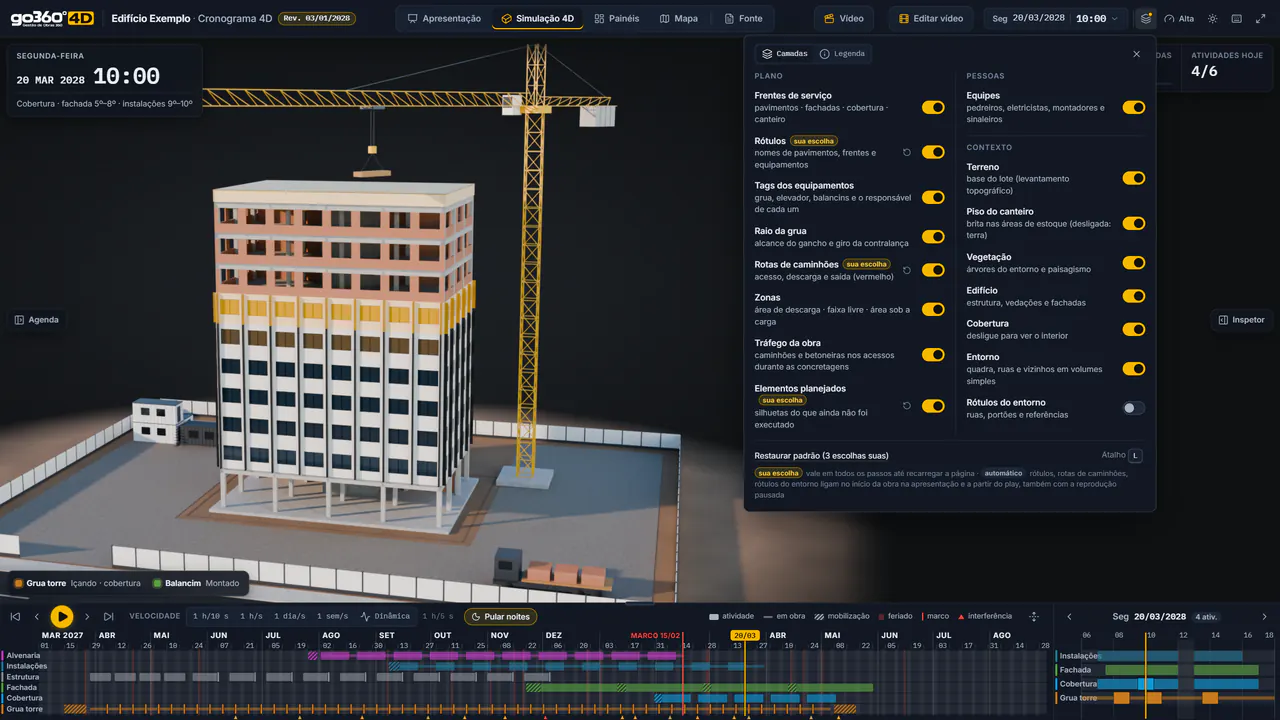Select the Dinâmica speed mode
This screenshot has width=1280, height=720.
pos(385,617)
